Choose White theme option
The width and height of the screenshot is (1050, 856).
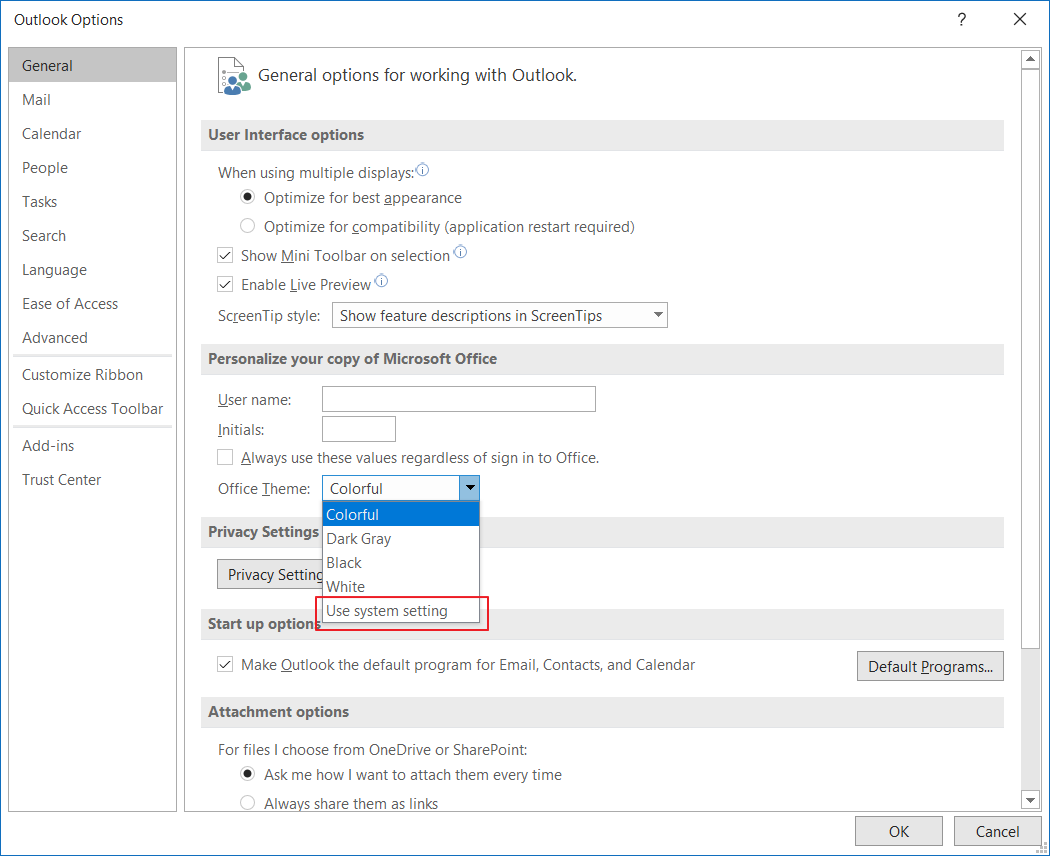tap(400, 587)
